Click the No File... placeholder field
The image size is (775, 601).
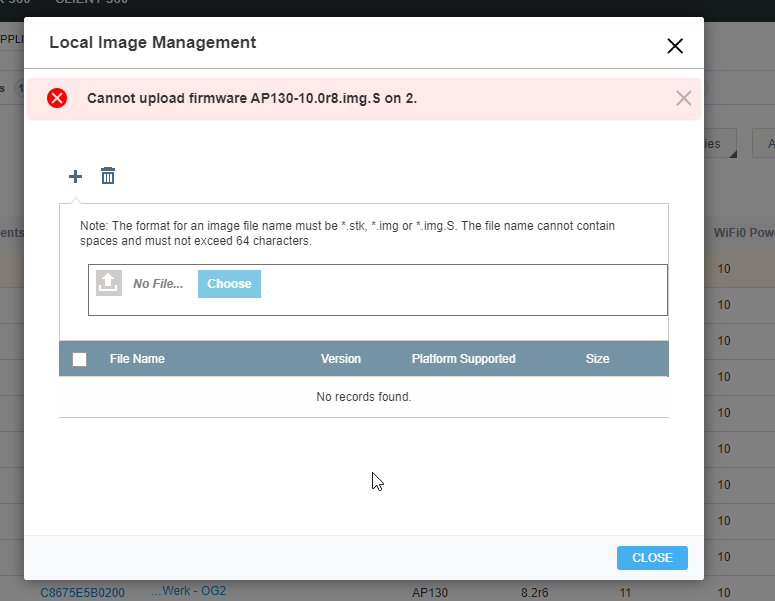(158, 284)
